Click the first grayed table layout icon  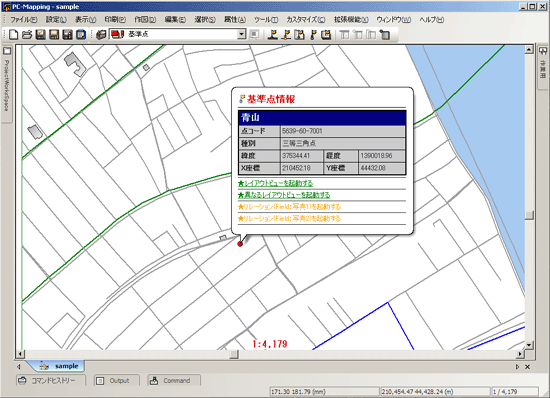(x=344, y=34)
